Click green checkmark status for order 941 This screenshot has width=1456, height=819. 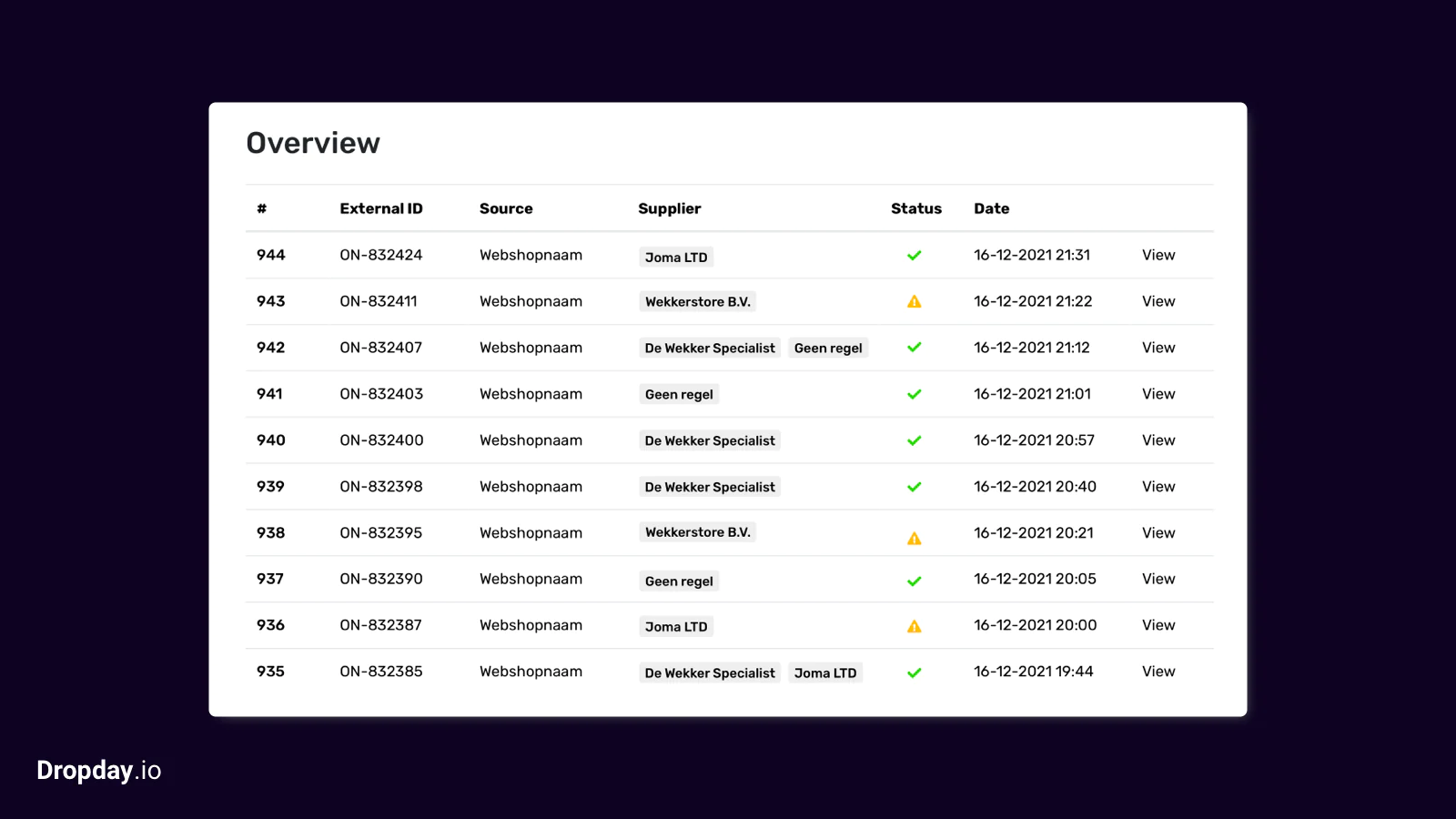(915, 394)
